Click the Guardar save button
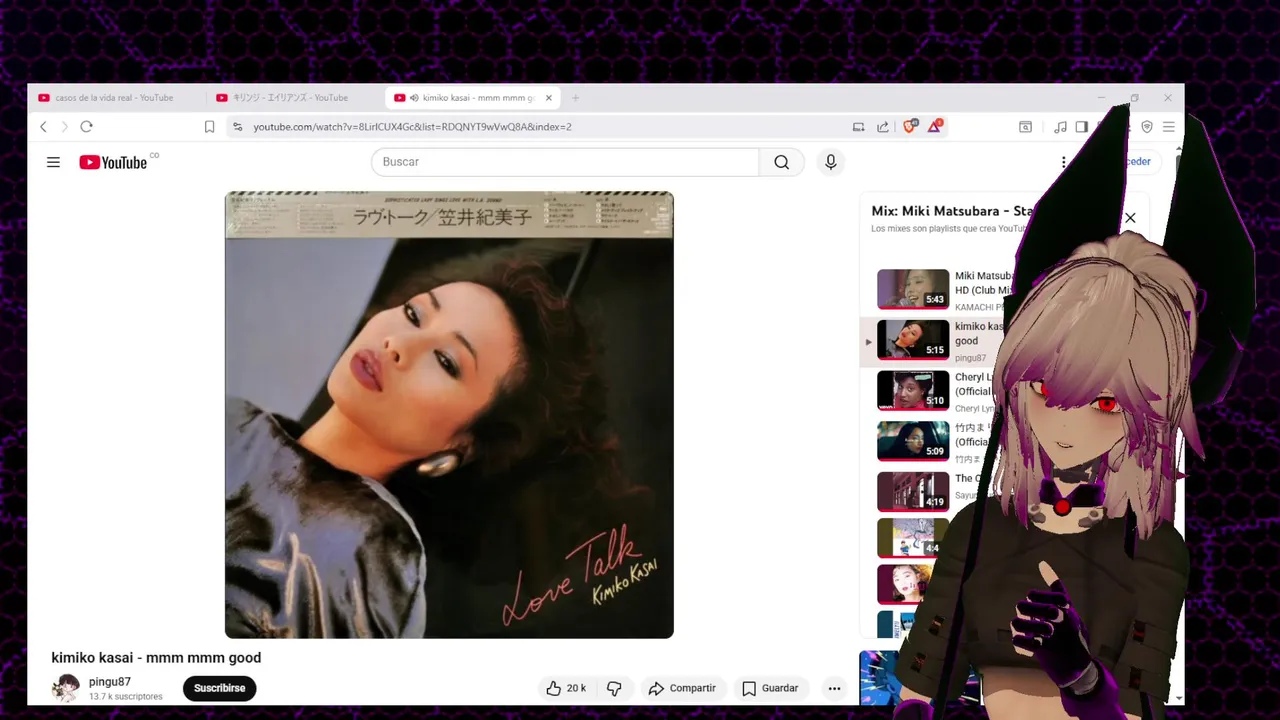 pos(770,688)
